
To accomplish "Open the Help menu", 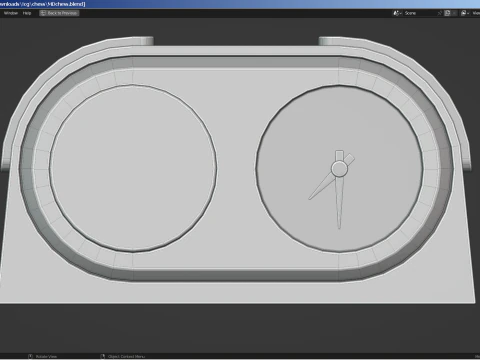I will click(x=27, y=13).
